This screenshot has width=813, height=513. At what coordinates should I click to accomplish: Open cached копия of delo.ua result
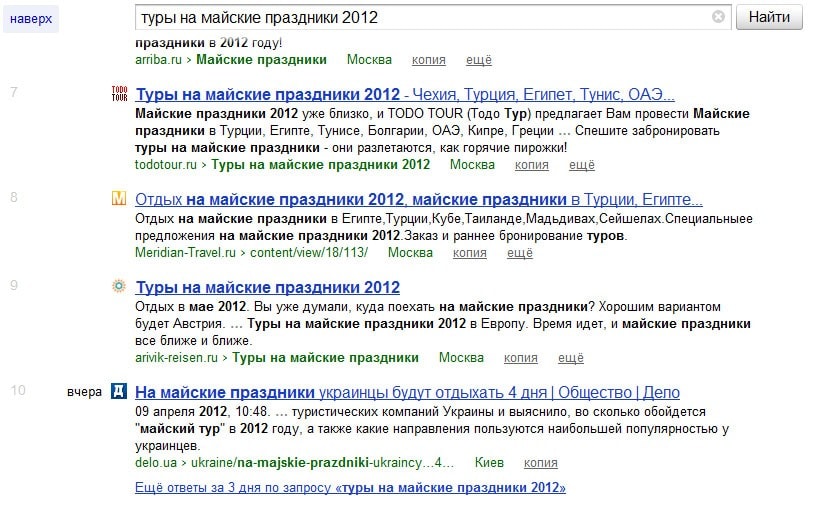point(541,463)
